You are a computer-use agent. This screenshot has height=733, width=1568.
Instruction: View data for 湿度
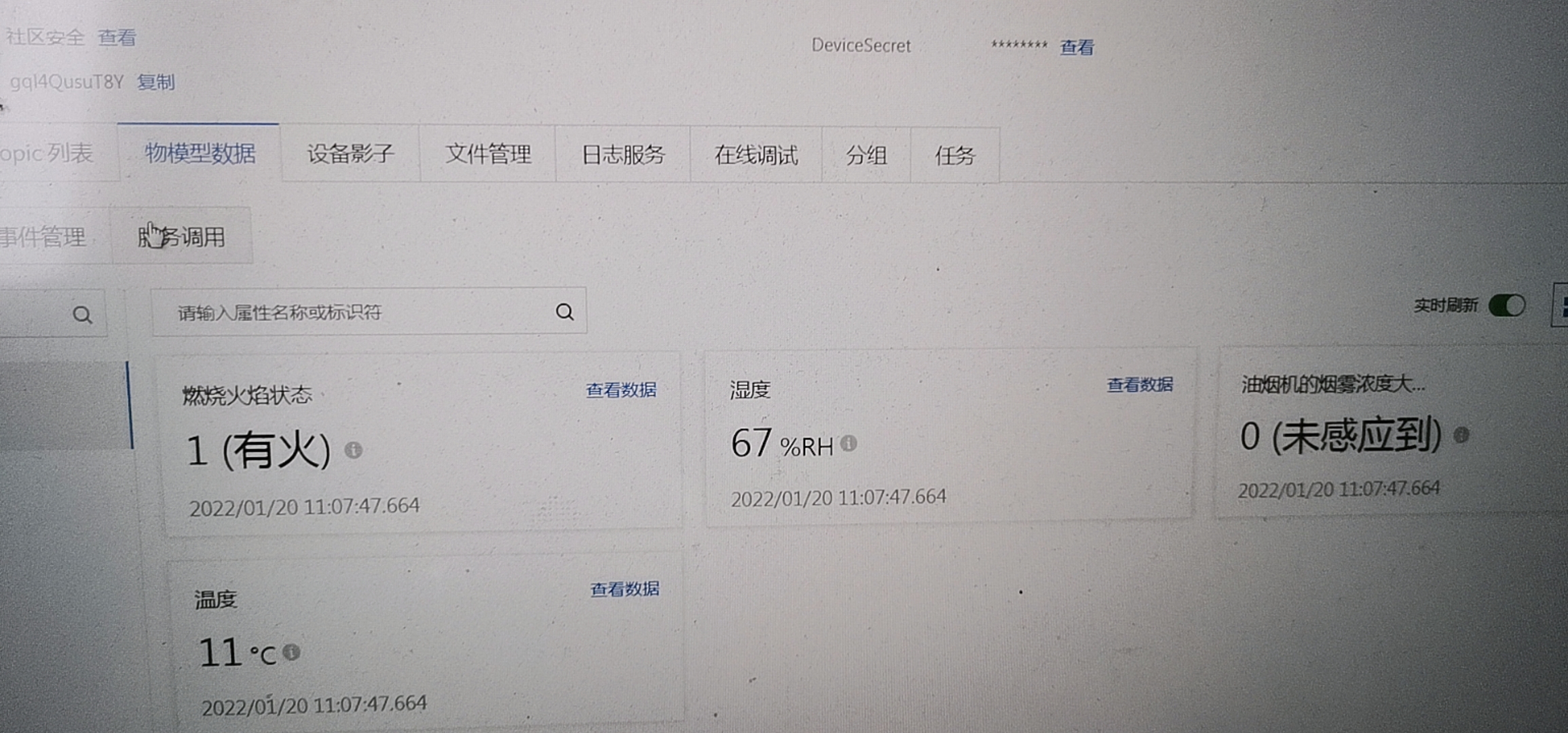(1140, 385)
